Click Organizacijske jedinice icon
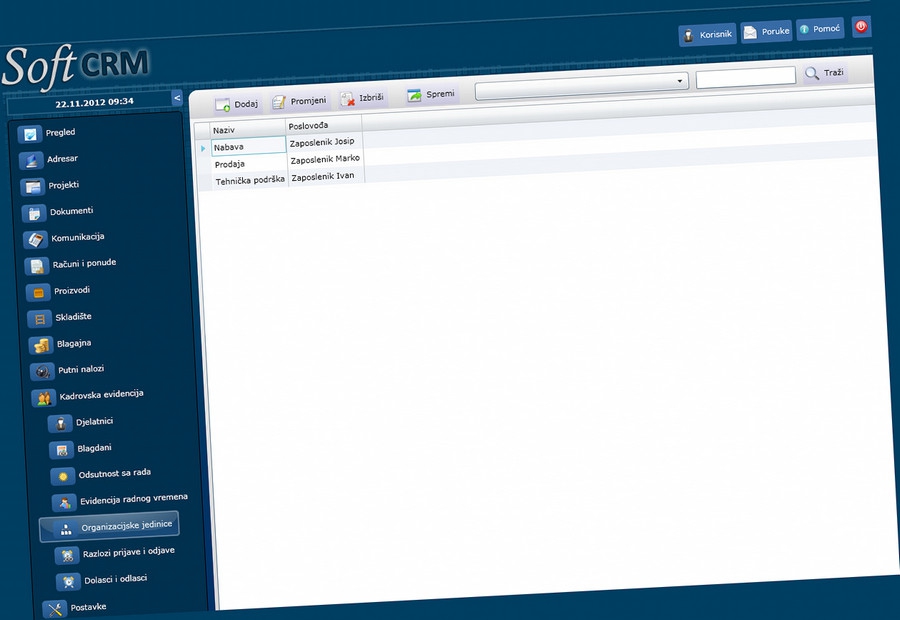 [x=66, y=529]
